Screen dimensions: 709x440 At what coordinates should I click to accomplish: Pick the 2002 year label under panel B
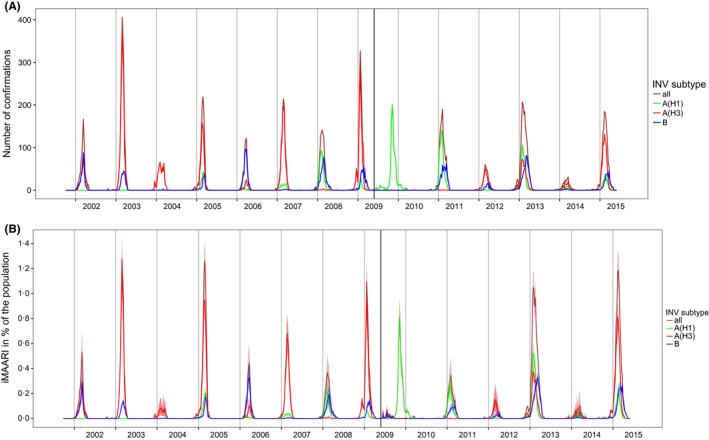click(95, 435)
